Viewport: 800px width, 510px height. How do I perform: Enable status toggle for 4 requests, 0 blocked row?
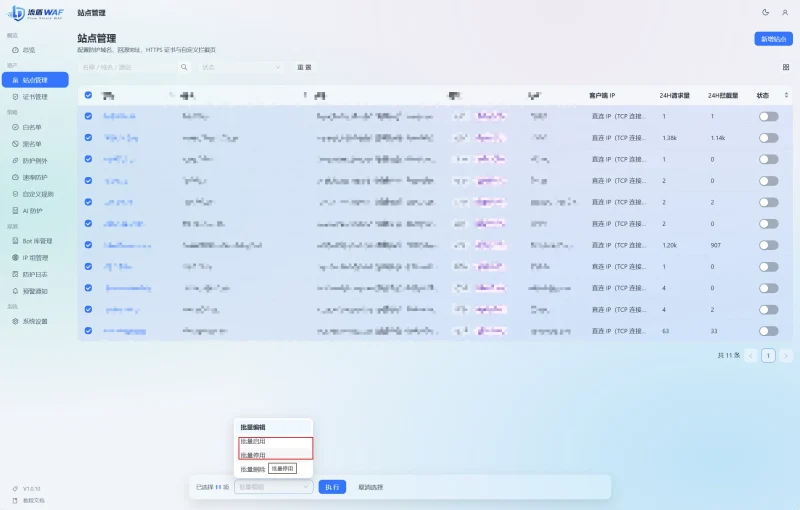768,288
